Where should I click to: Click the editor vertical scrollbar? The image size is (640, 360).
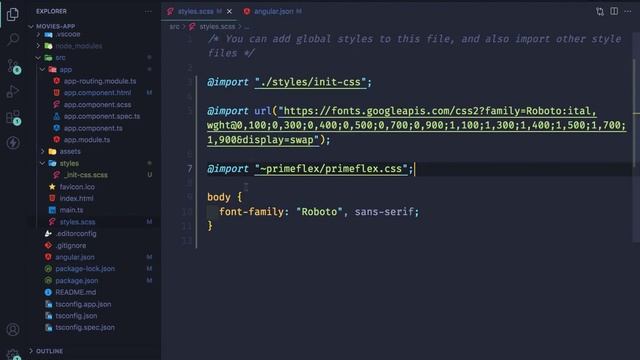point(635,114)
